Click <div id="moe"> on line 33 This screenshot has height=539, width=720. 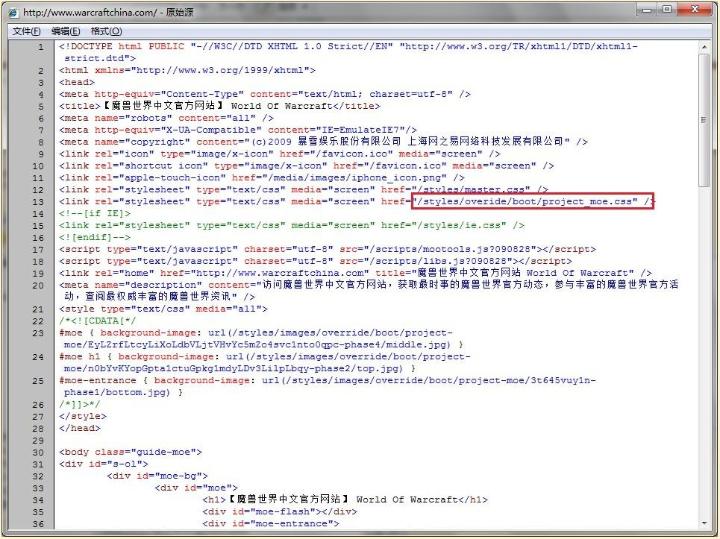click(196, 488)
